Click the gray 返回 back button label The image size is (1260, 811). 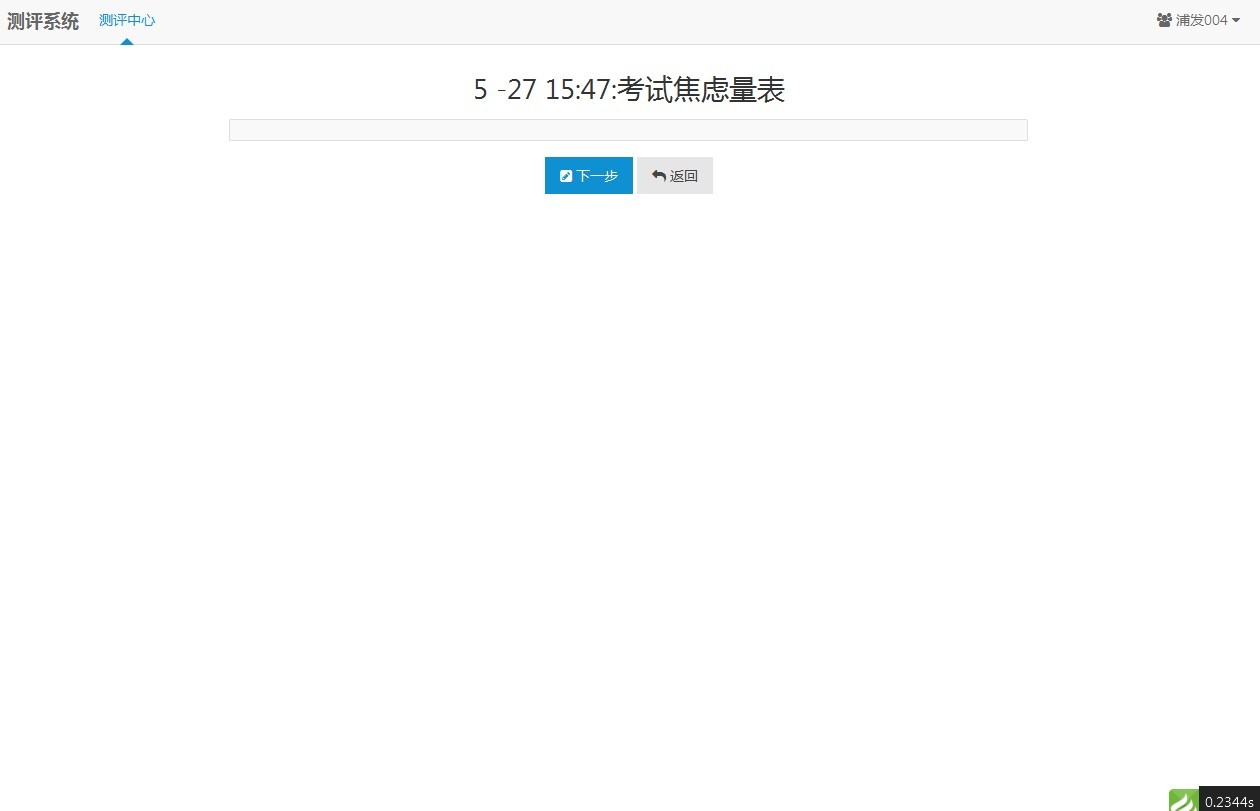click(x=684, y=176)
